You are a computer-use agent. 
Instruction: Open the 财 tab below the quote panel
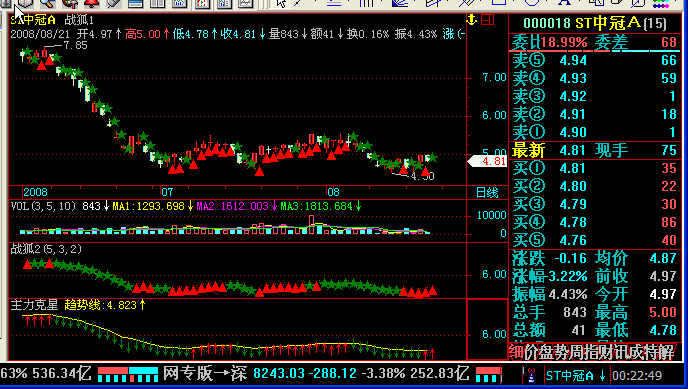click(606, 352)
